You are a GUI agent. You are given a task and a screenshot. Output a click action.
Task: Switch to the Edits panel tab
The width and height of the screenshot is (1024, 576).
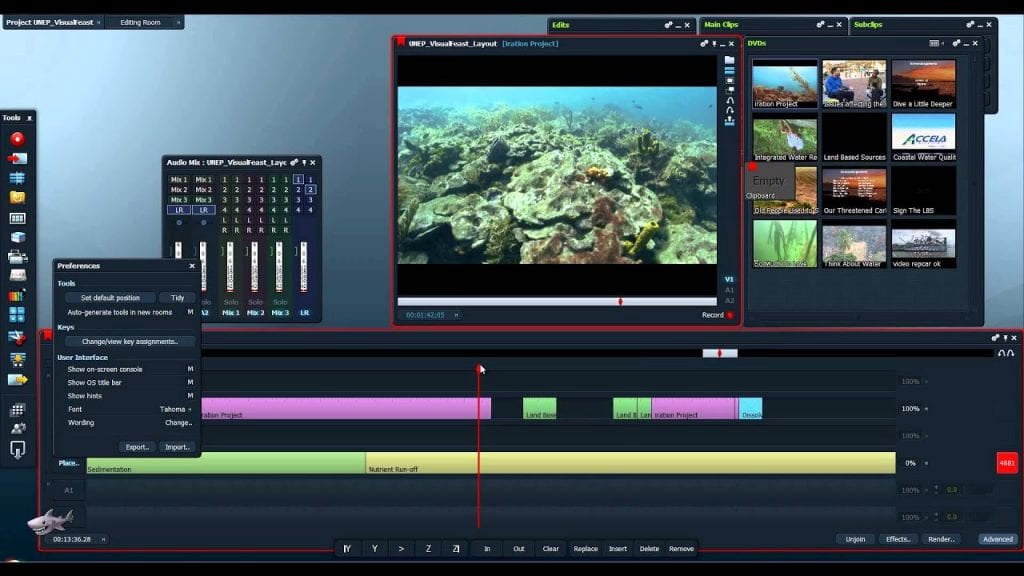[x=560, y=25]
